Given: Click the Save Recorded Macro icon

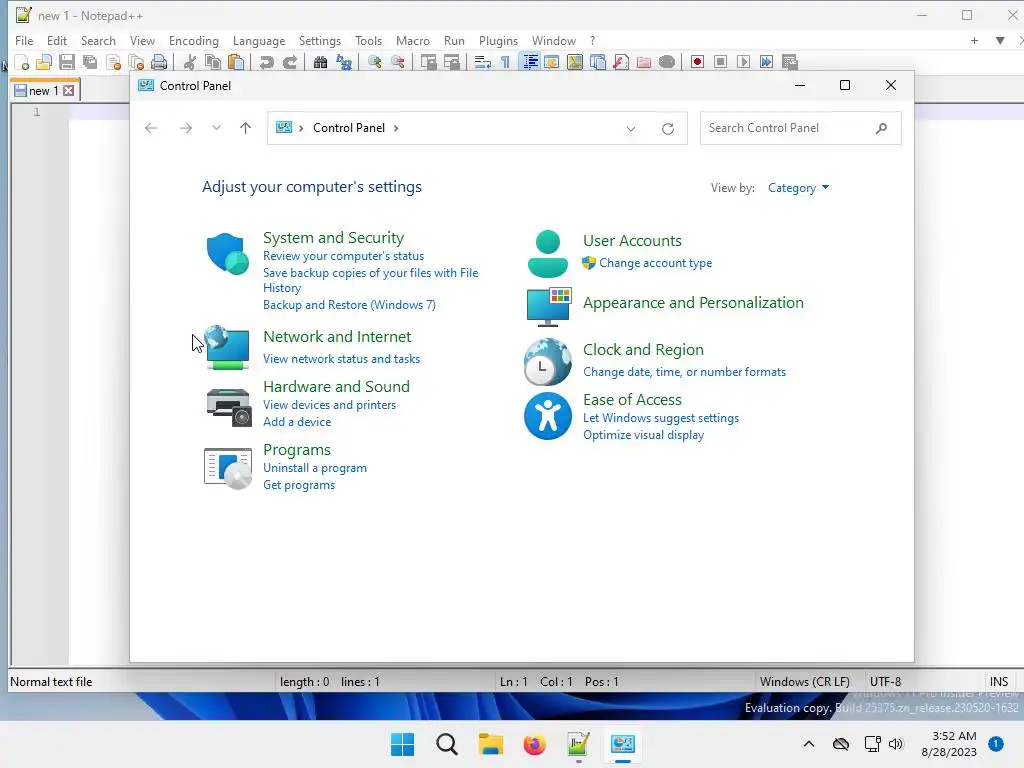Looking at the screenshot, I should click(790, 62).
